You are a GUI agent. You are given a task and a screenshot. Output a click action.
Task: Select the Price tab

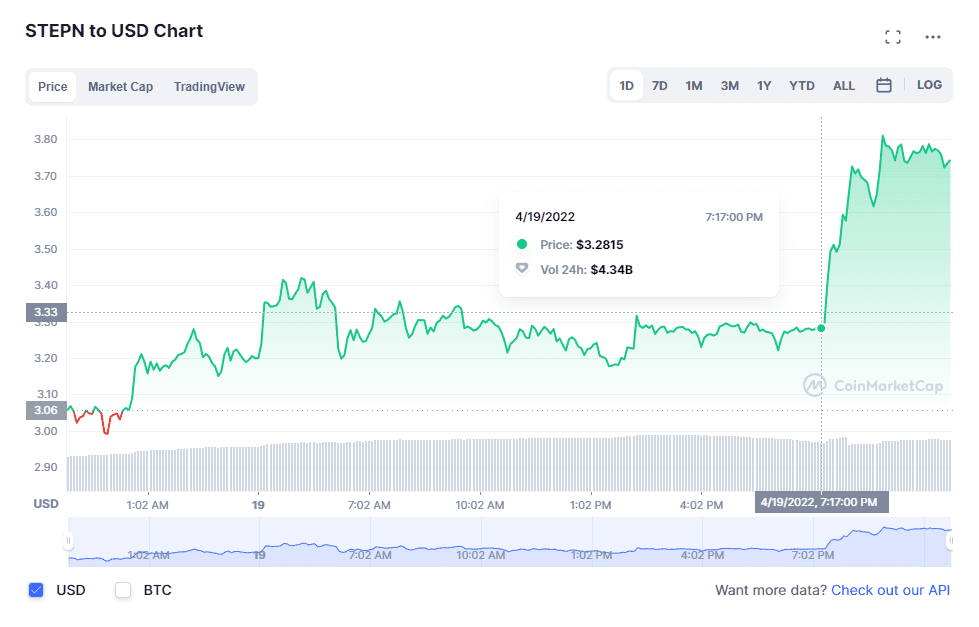click(x=52, y=87)
